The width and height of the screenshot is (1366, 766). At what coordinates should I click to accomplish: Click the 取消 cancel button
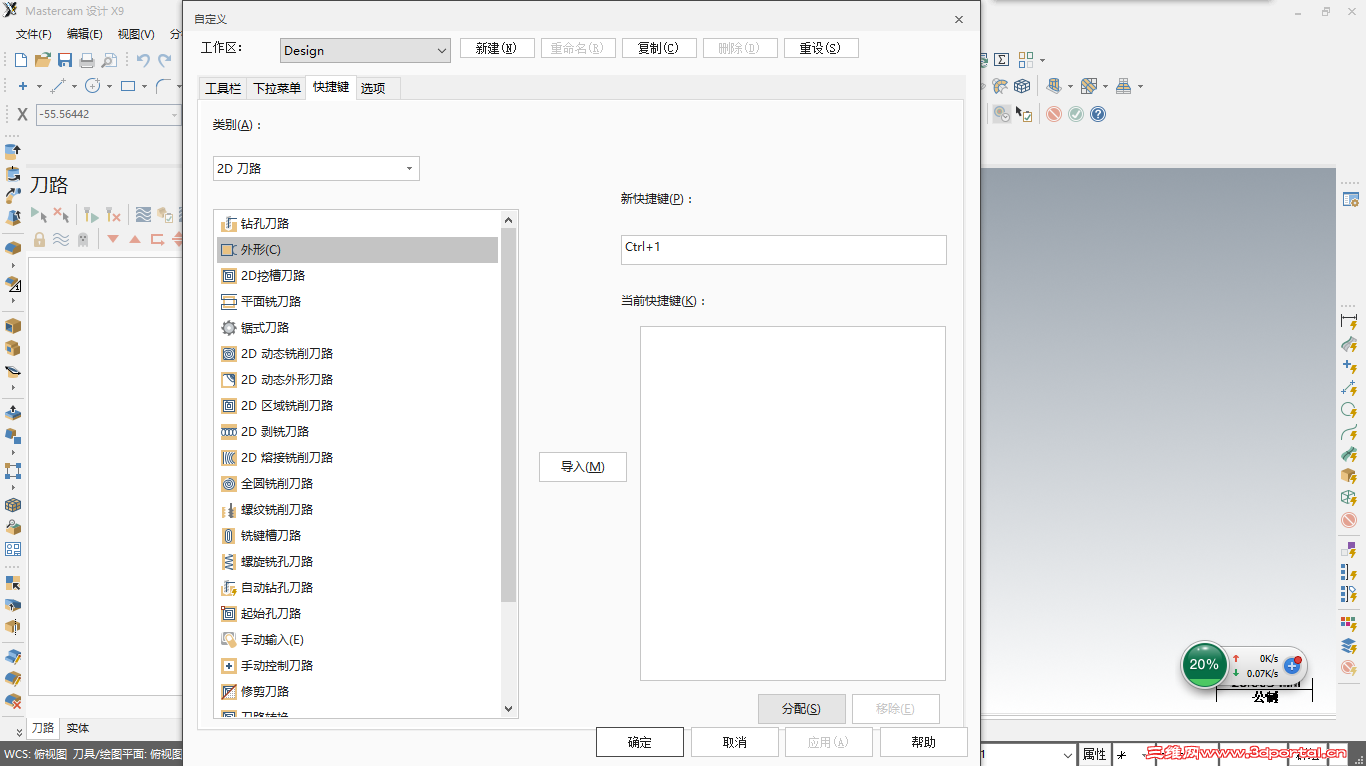(x=734, y=742)
